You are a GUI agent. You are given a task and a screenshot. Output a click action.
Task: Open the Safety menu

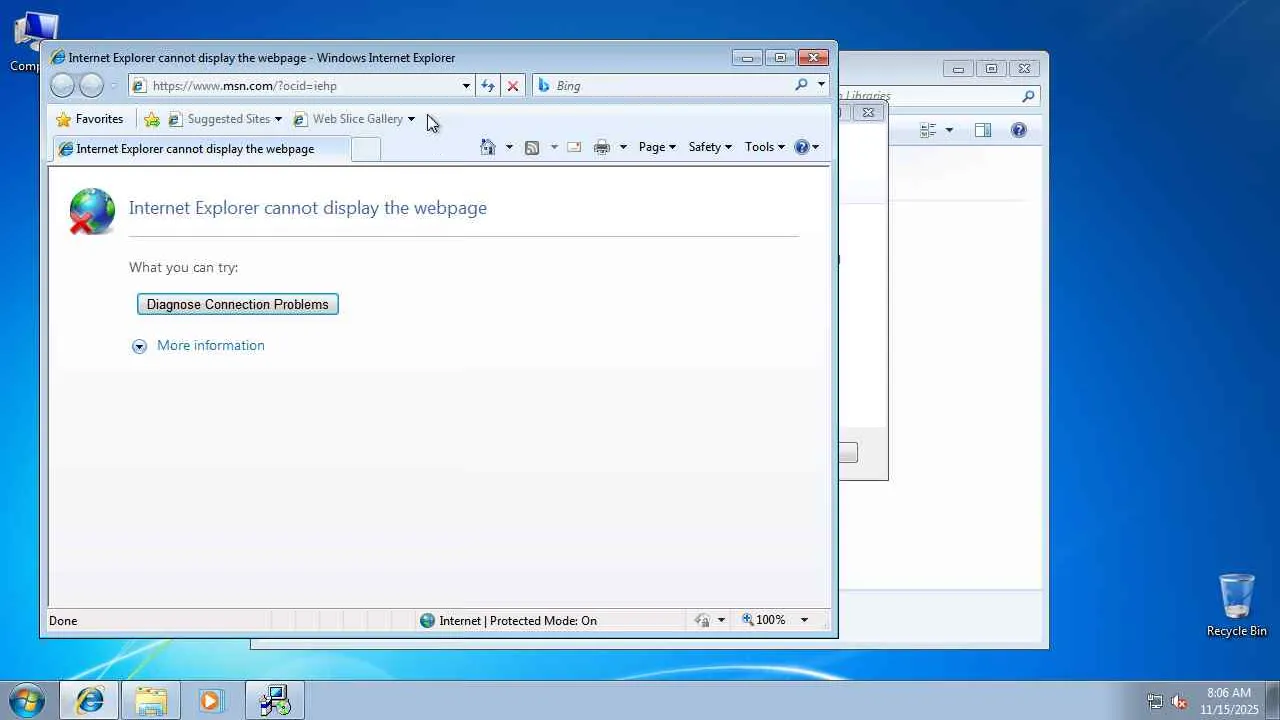tap(710, 147)
